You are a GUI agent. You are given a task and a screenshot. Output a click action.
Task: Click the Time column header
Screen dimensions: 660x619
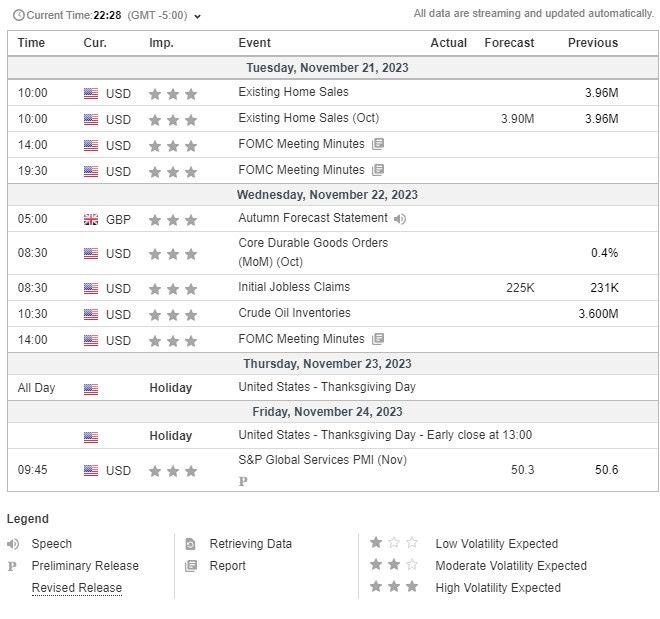31,43
